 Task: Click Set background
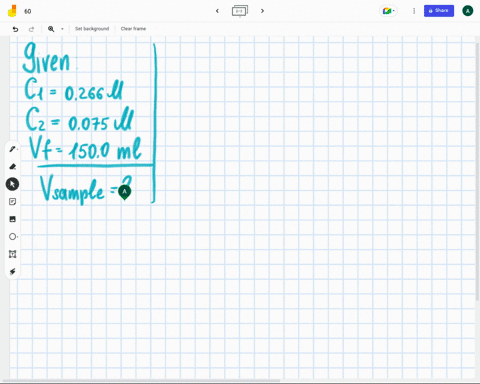tap(92, 29)
